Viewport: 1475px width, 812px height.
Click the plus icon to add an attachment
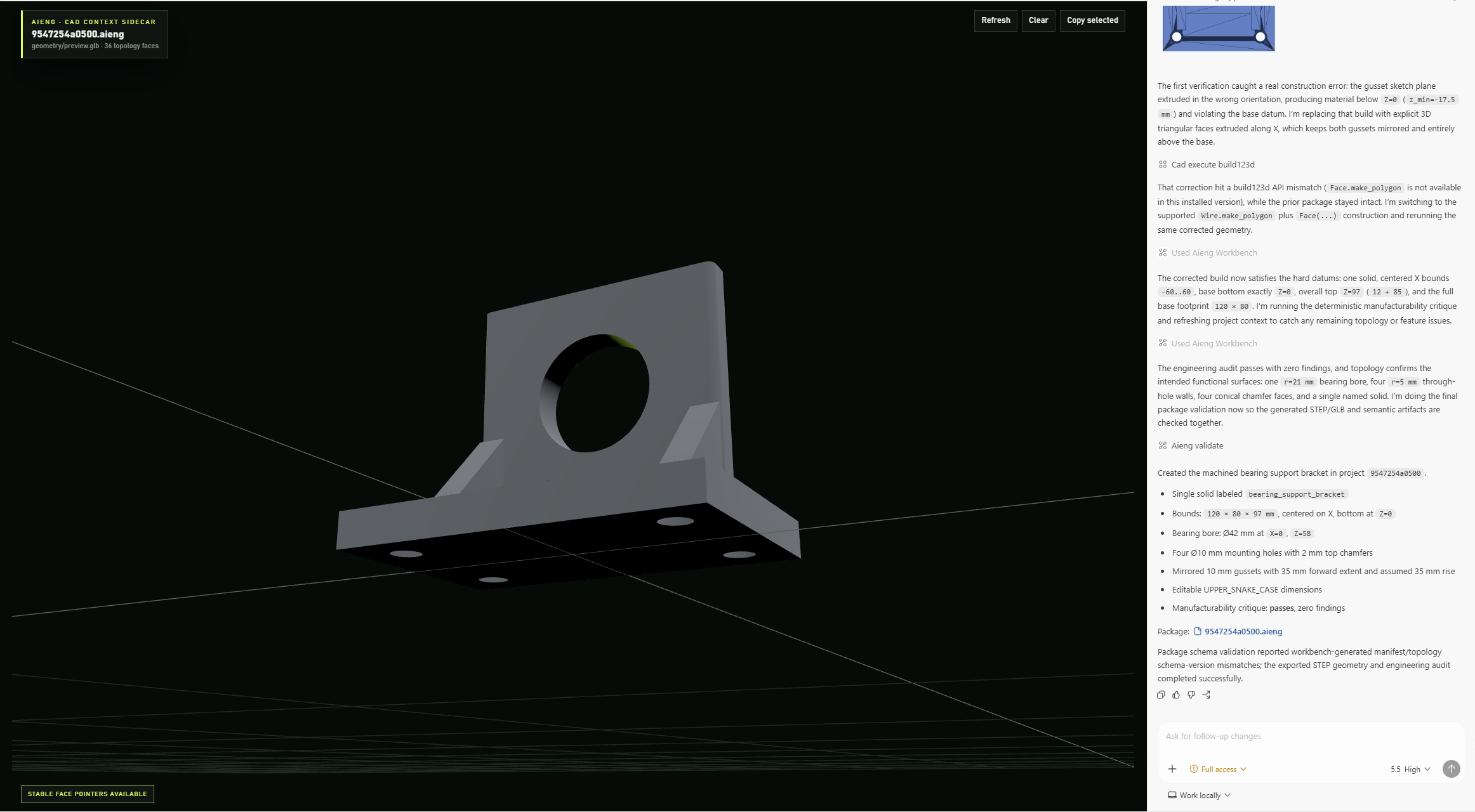(1172, 769)
